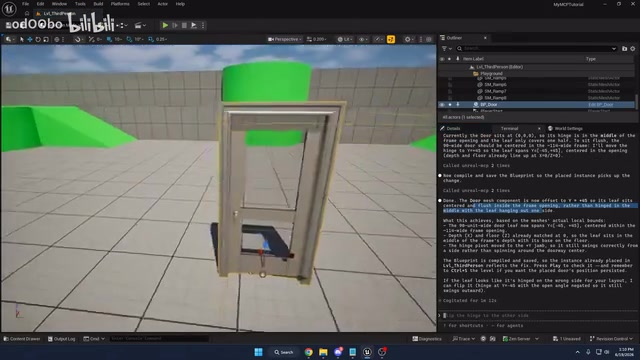
Task: Close the Outliner tab
Action: 485,38
